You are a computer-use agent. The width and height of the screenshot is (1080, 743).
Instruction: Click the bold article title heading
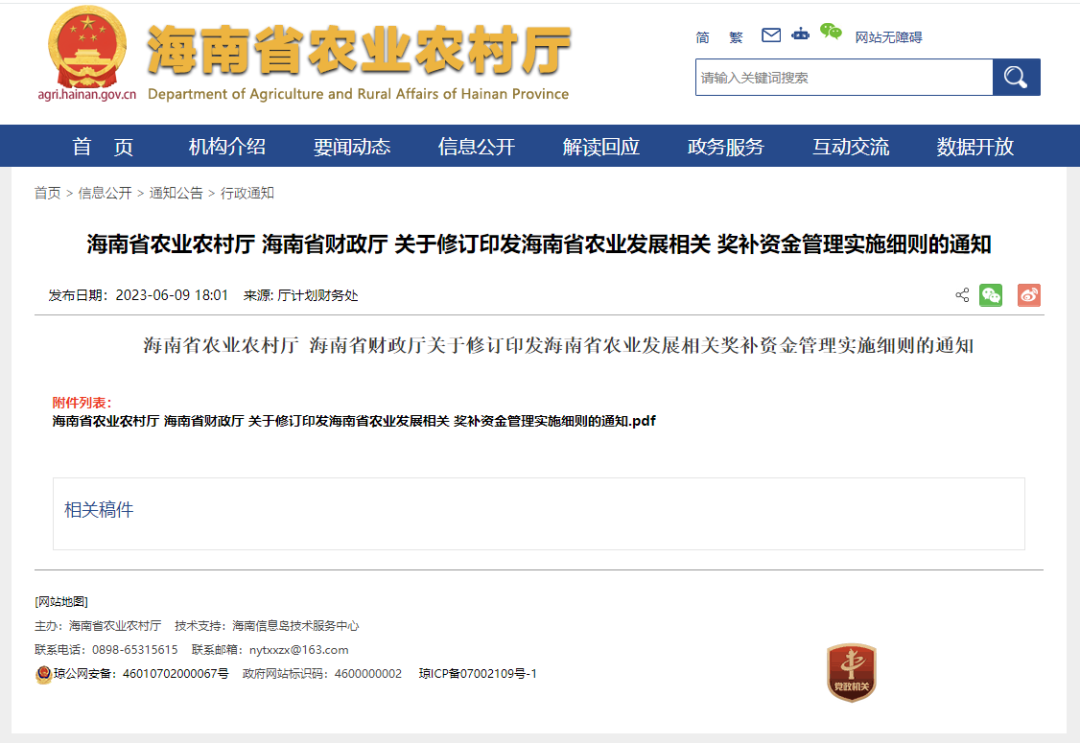pyautogui.click(x=539, y=244)
